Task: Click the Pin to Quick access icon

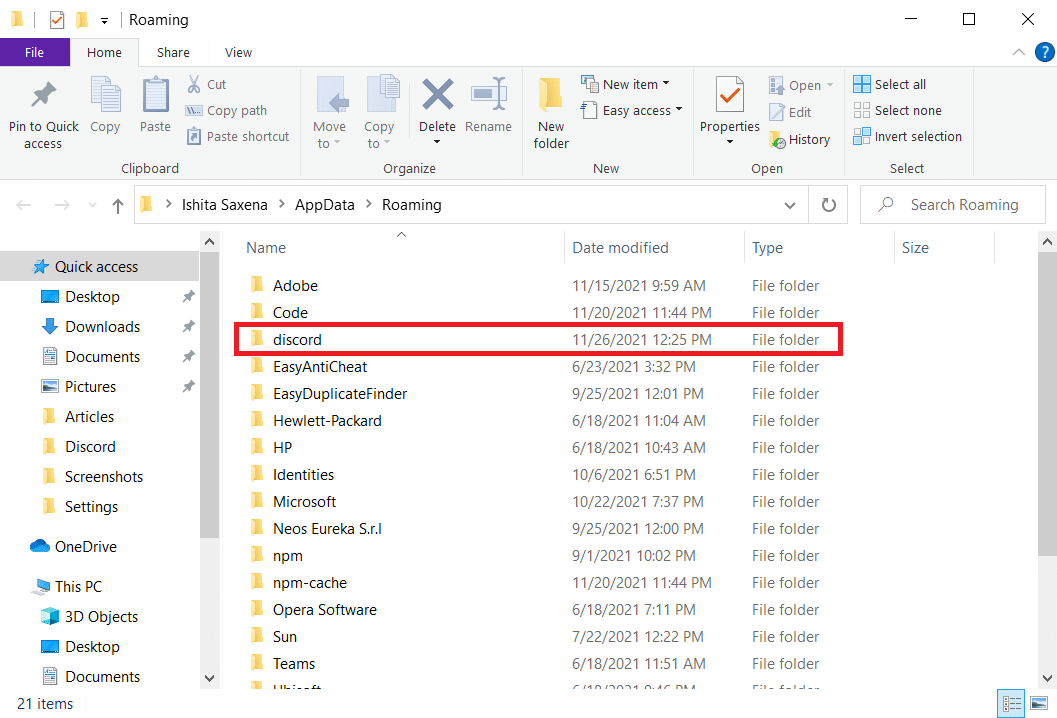Action: (x=43, y=97)
